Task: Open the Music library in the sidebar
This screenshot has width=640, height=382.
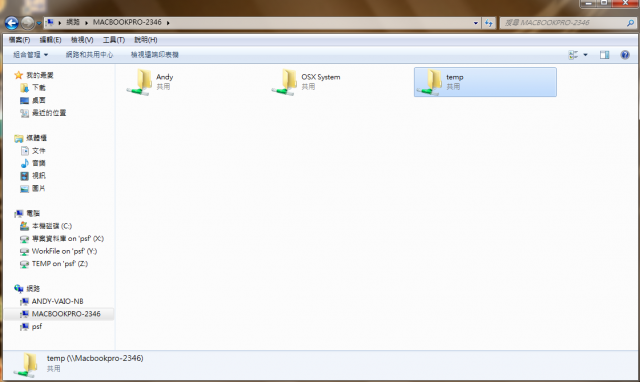Action: (x=33, y=163)
